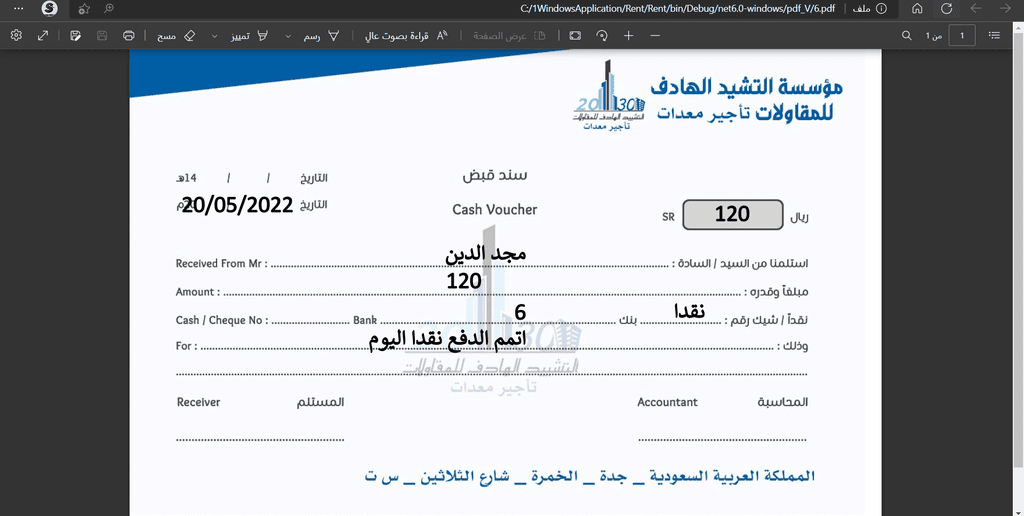Zoom in with the plus button
Image resolution: width=1024 pixels, height=516 pixels.
(x=628, y=35)
